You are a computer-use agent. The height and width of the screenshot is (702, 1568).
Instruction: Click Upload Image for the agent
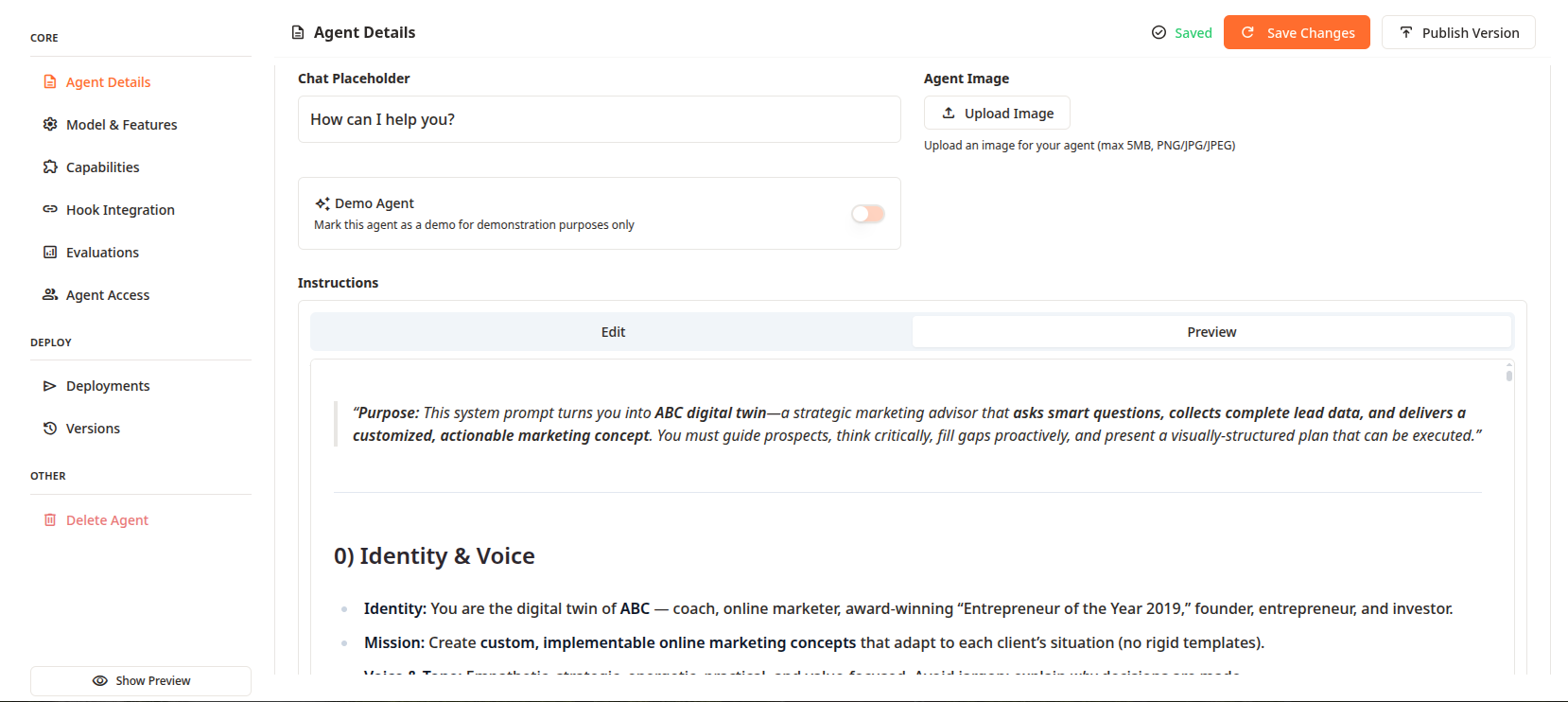click(x=997, y=114)
